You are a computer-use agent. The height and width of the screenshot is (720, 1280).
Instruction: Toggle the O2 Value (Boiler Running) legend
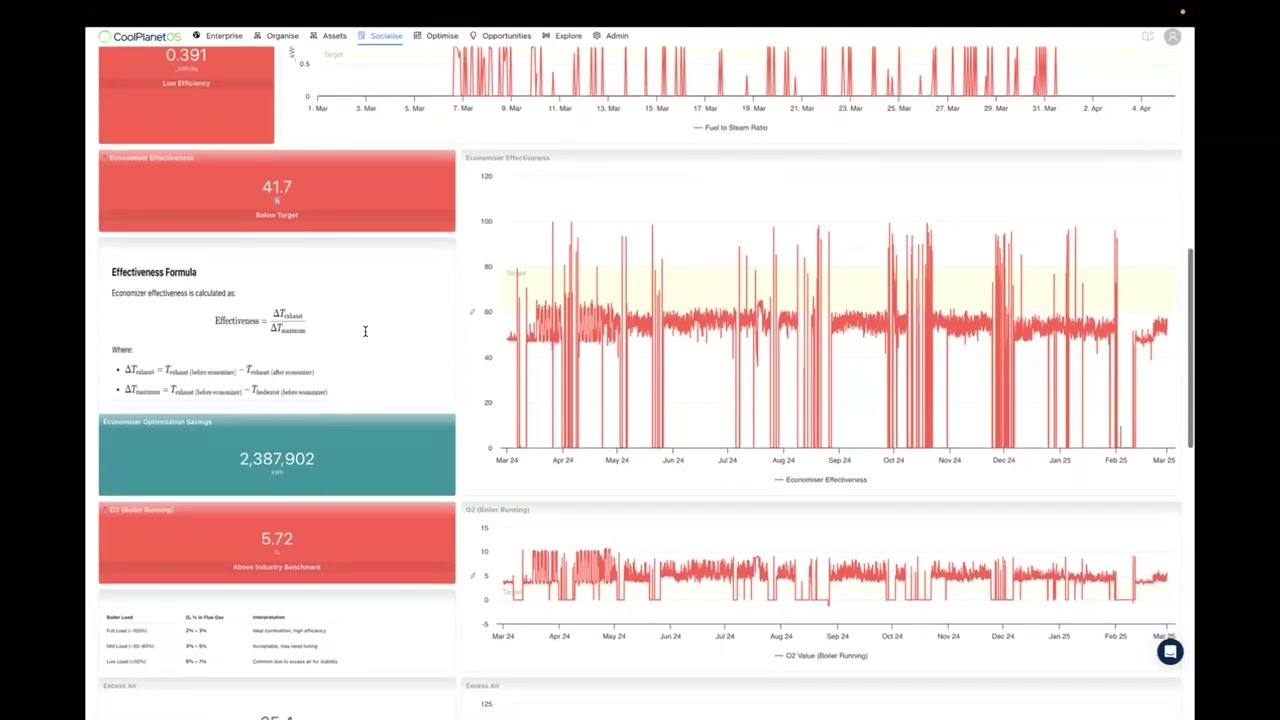click(820, 656)
